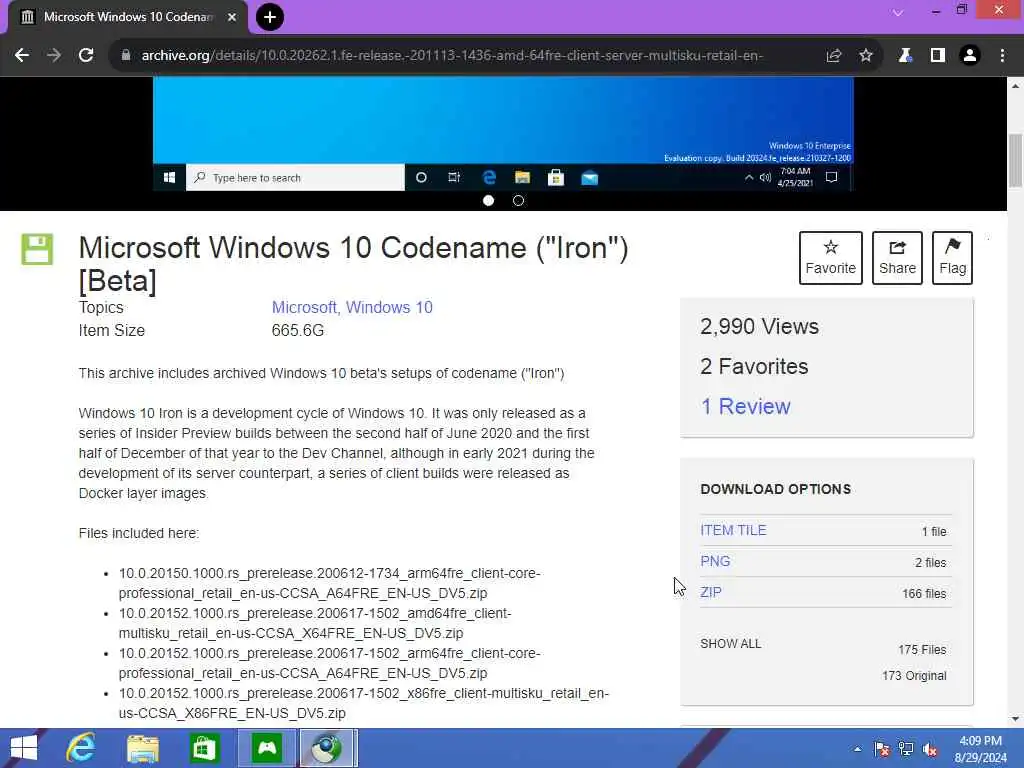This screenshot has height=768, width=1024.
Task: Click the share page icon in address bar
Action: pyautogui.click(x=833, y=56)
